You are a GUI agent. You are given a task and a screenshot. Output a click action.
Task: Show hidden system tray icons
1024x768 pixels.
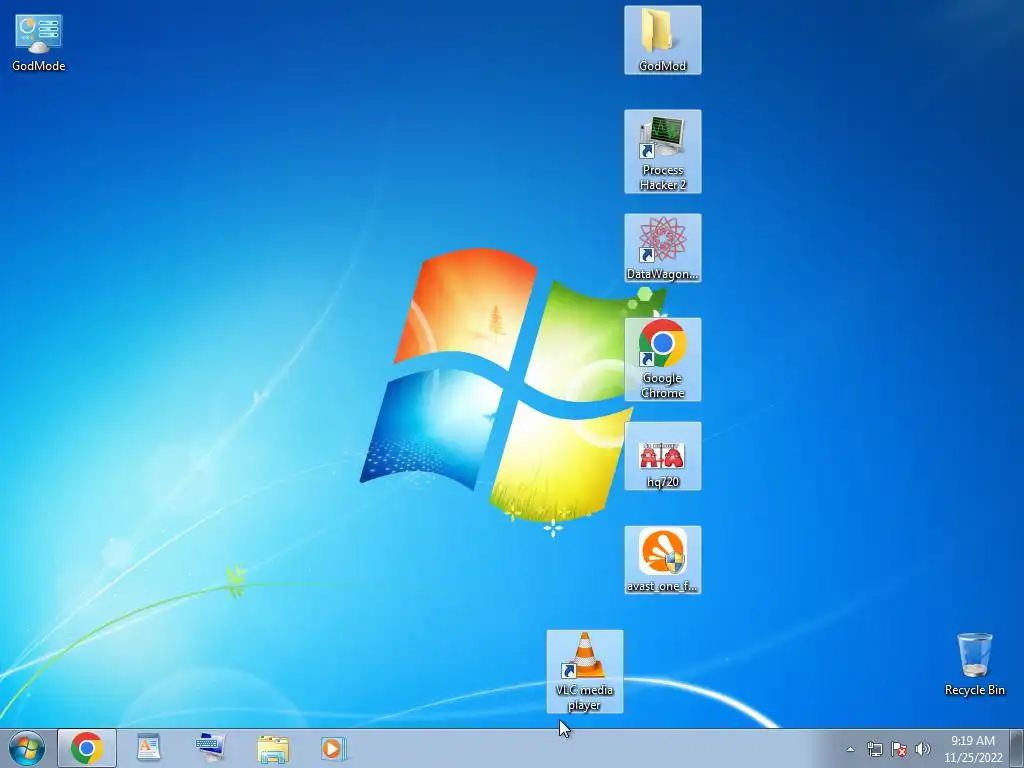(850, 749)
